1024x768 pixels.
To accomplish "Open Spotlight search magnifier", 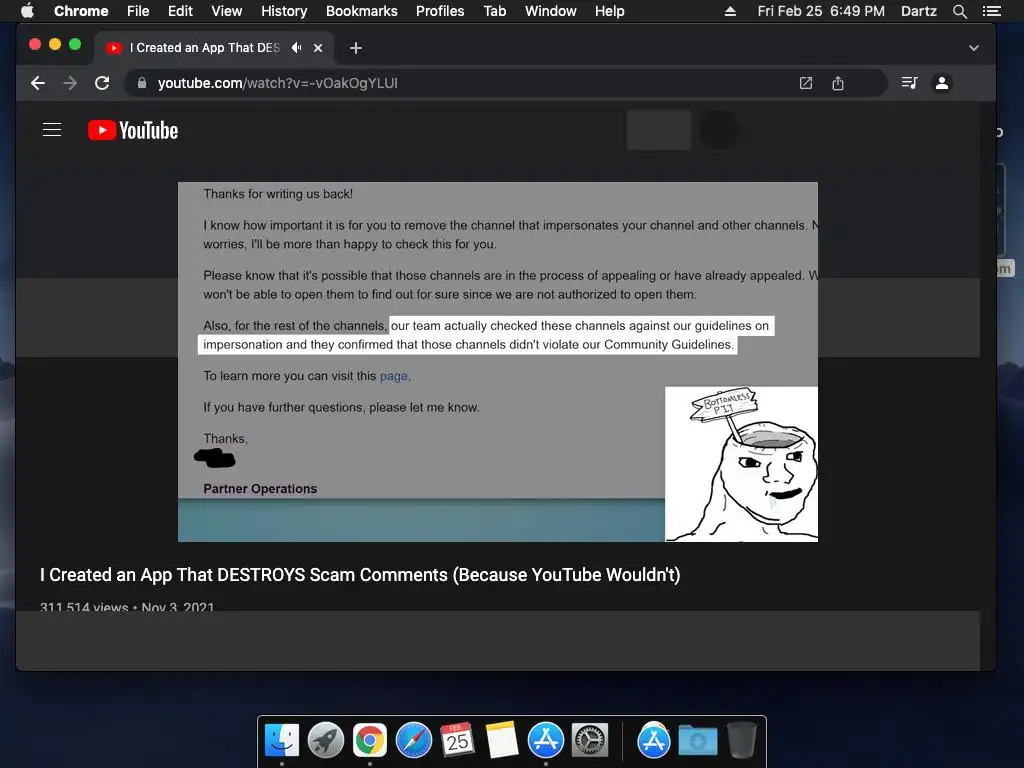I will pos(959,11).
